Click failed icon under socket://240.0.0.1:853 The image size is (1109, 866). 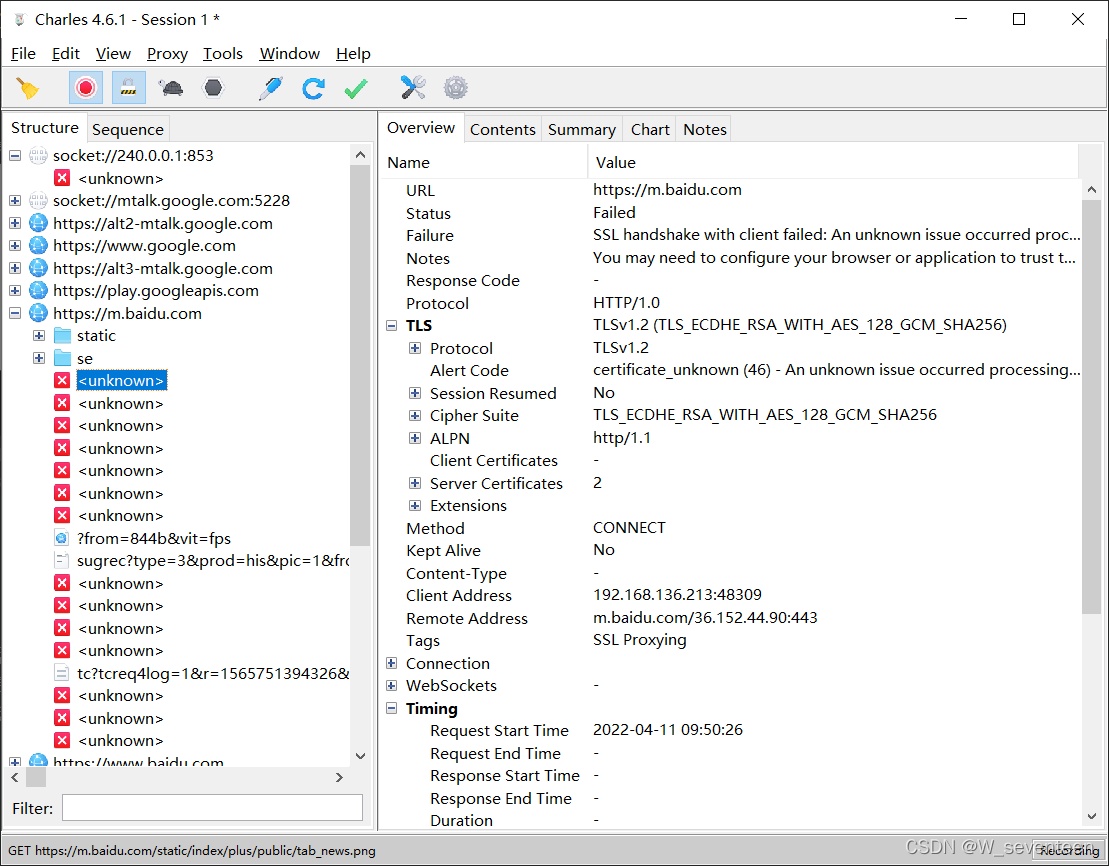62,178
